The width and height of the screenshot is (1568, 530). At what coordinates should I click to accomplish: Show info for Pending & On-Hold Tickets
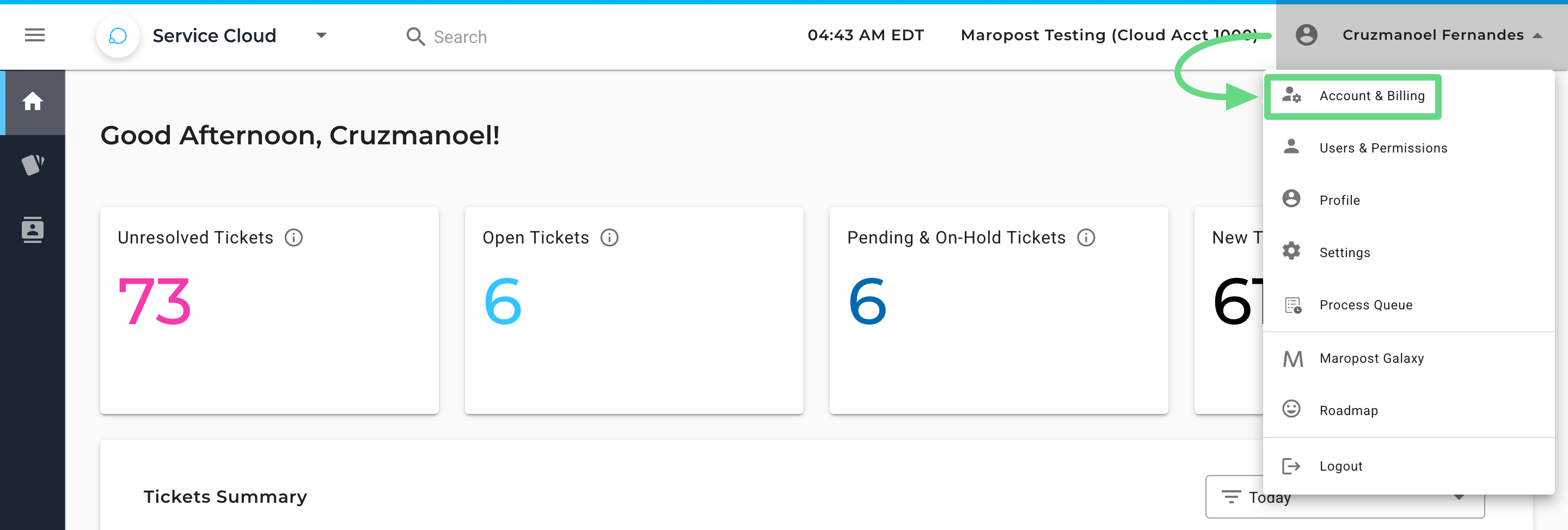(x=1086, y=237)
